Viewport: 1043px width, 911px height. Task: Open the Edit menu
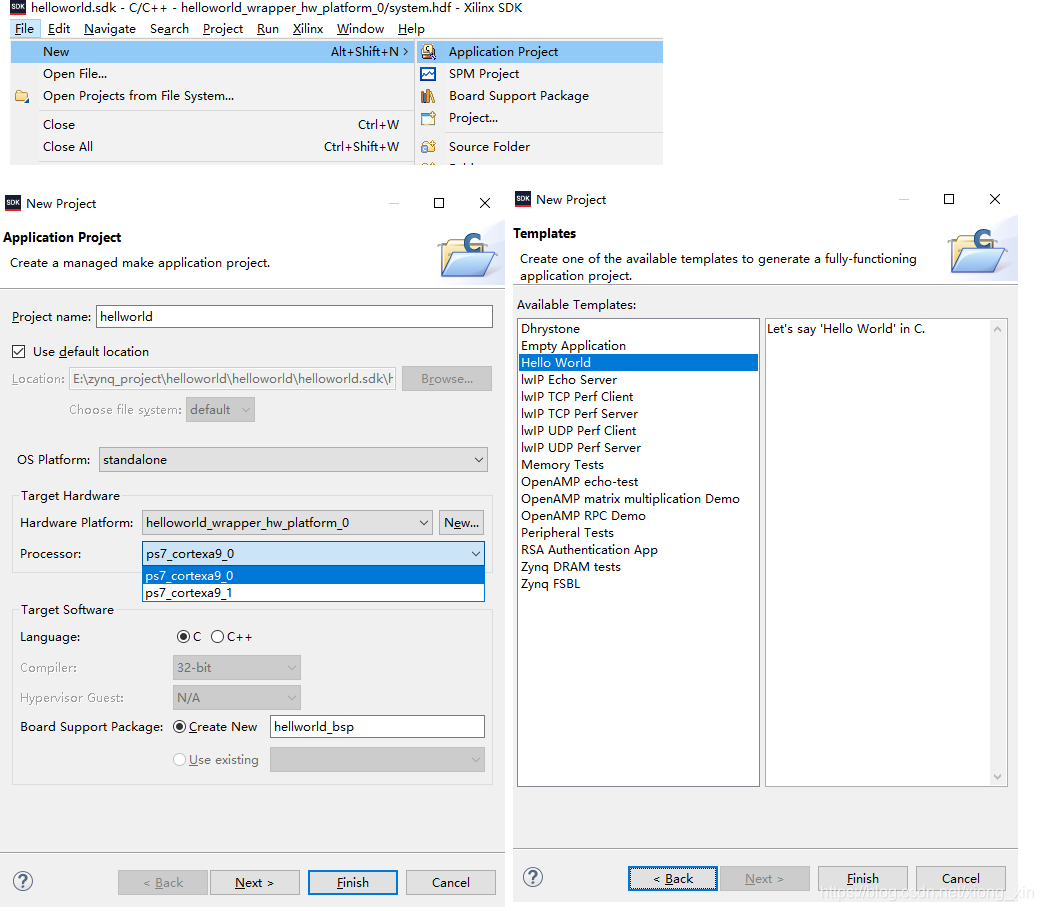(59, 29)
